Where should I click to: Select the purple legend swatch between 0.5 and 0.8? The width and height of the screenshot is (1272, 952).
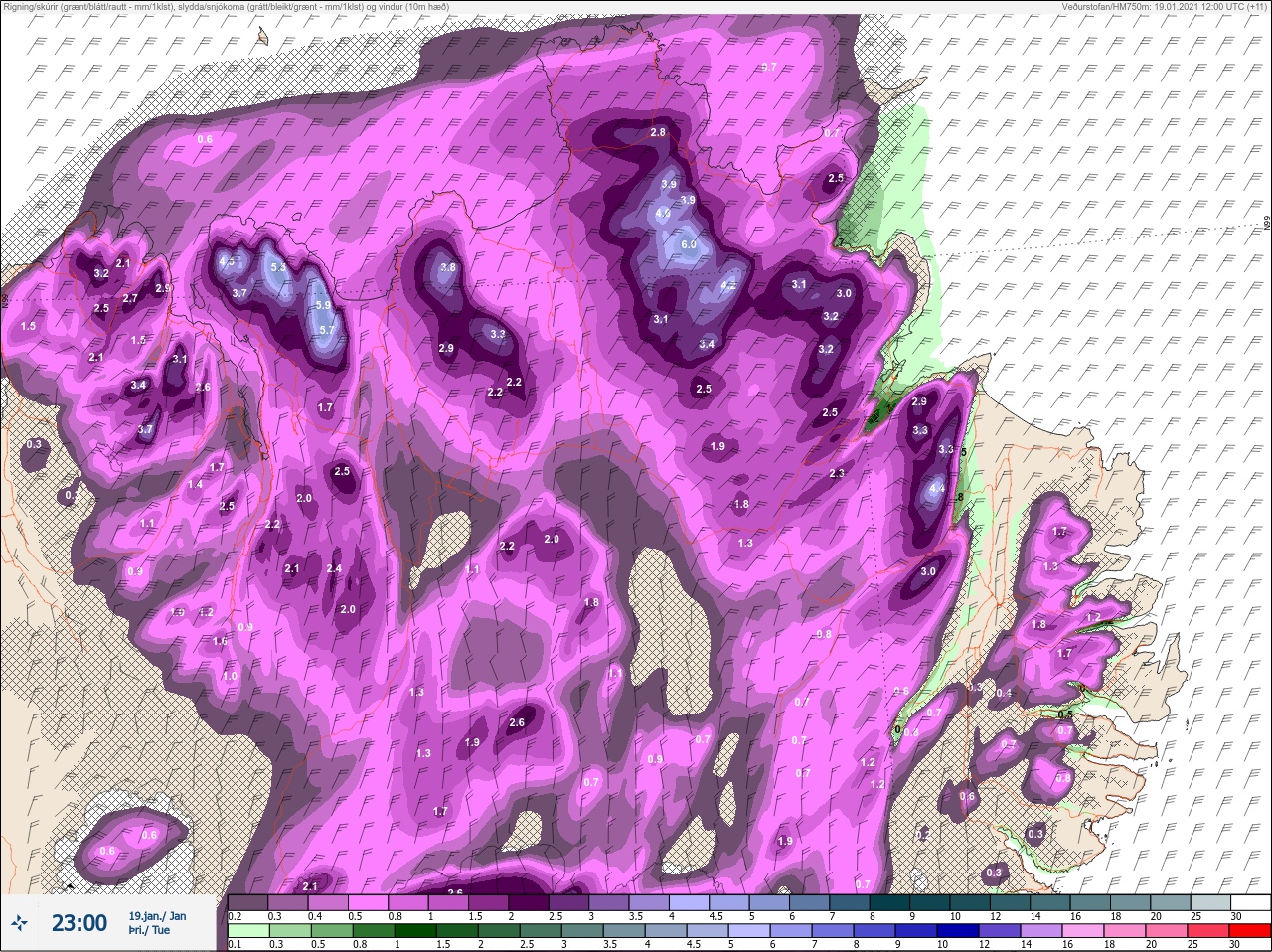[x=370, y=902]
